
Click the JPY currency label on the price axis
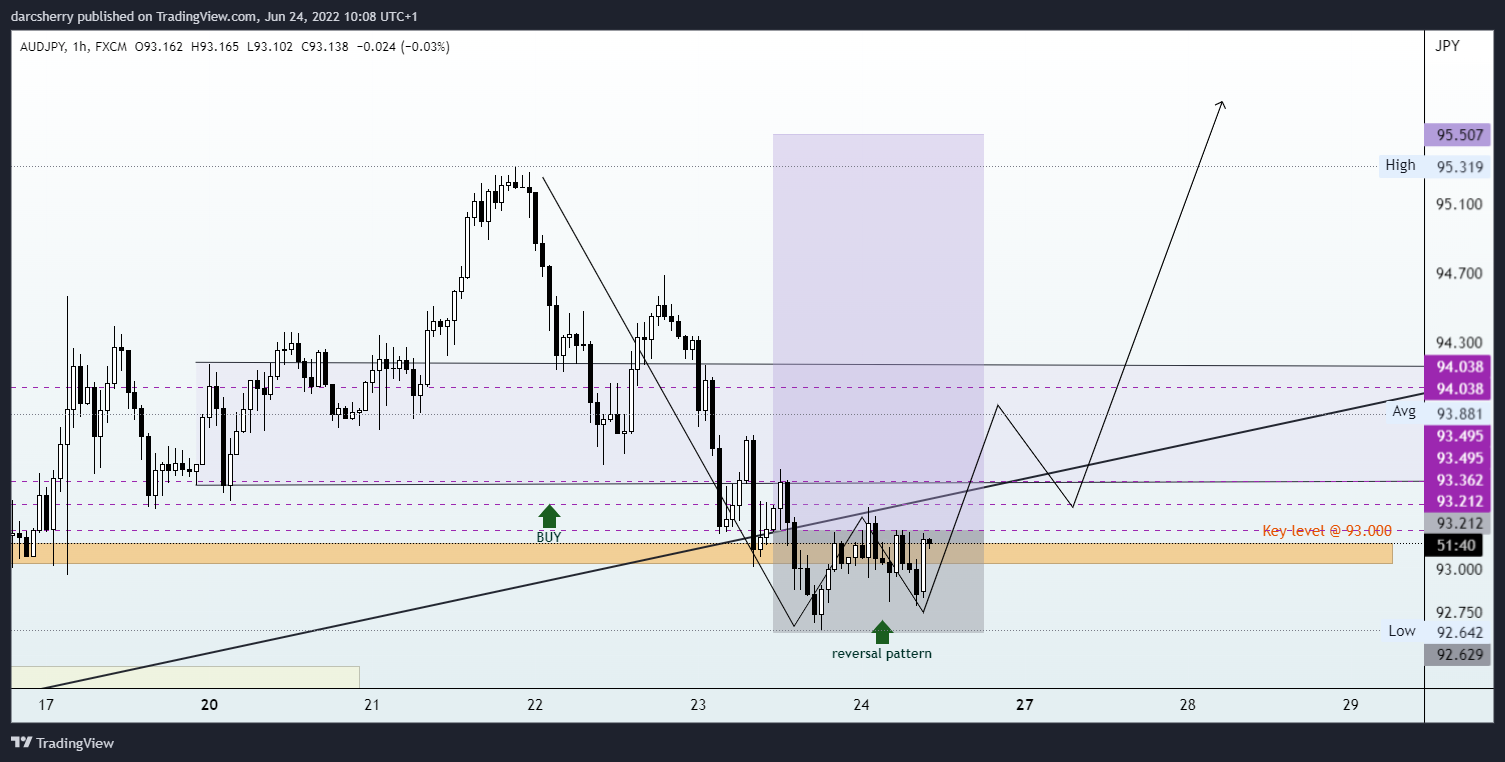click(1446, 46)
